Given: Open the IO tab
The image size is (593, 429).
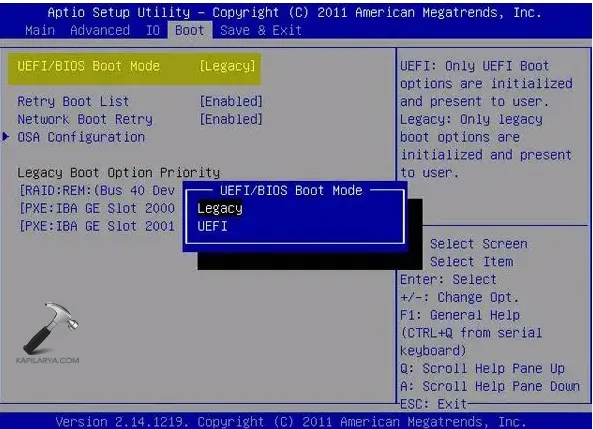Looking at the screenshot, I should pos(153,30).
